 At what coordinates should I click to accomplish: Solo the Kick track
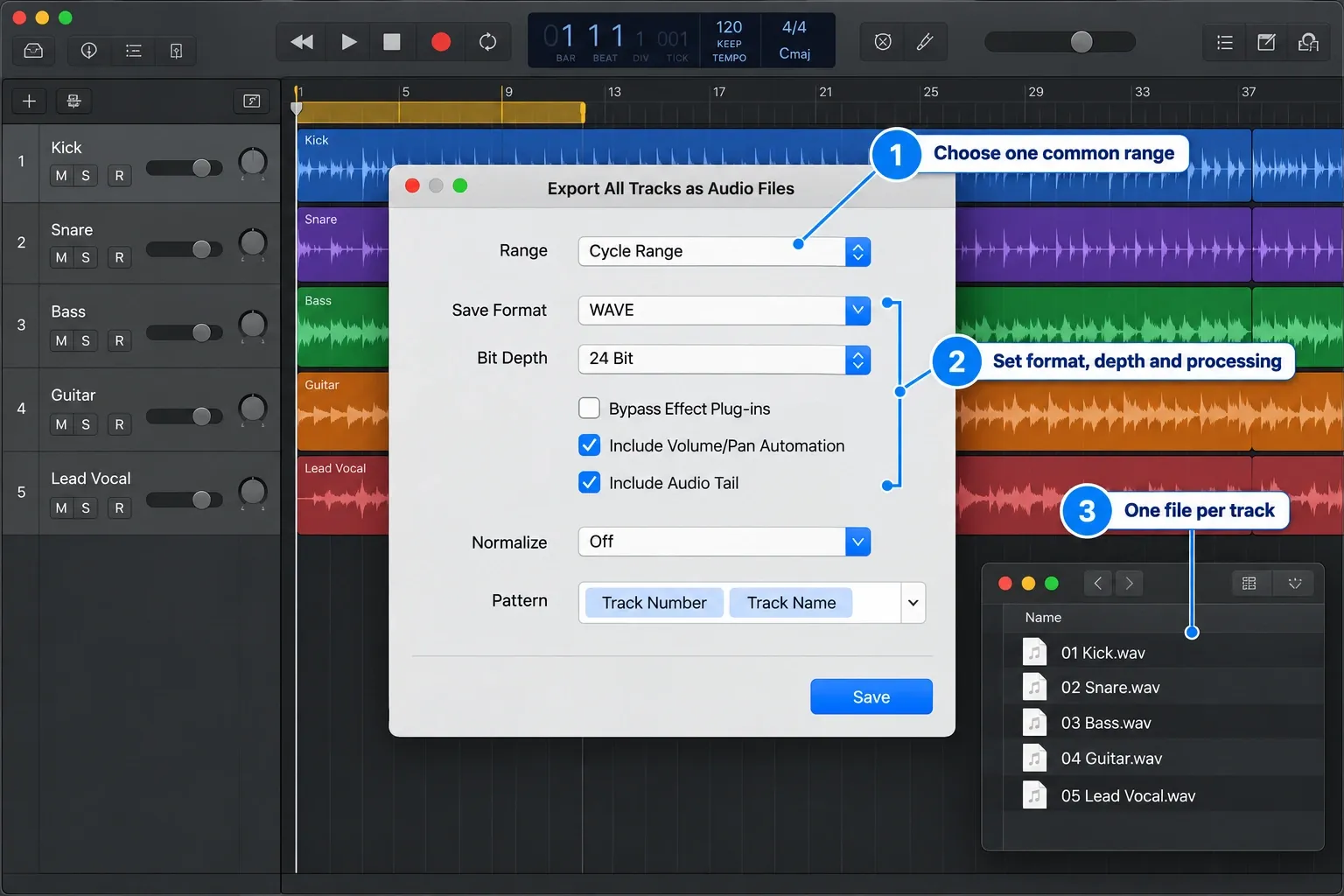click(86, 176)
